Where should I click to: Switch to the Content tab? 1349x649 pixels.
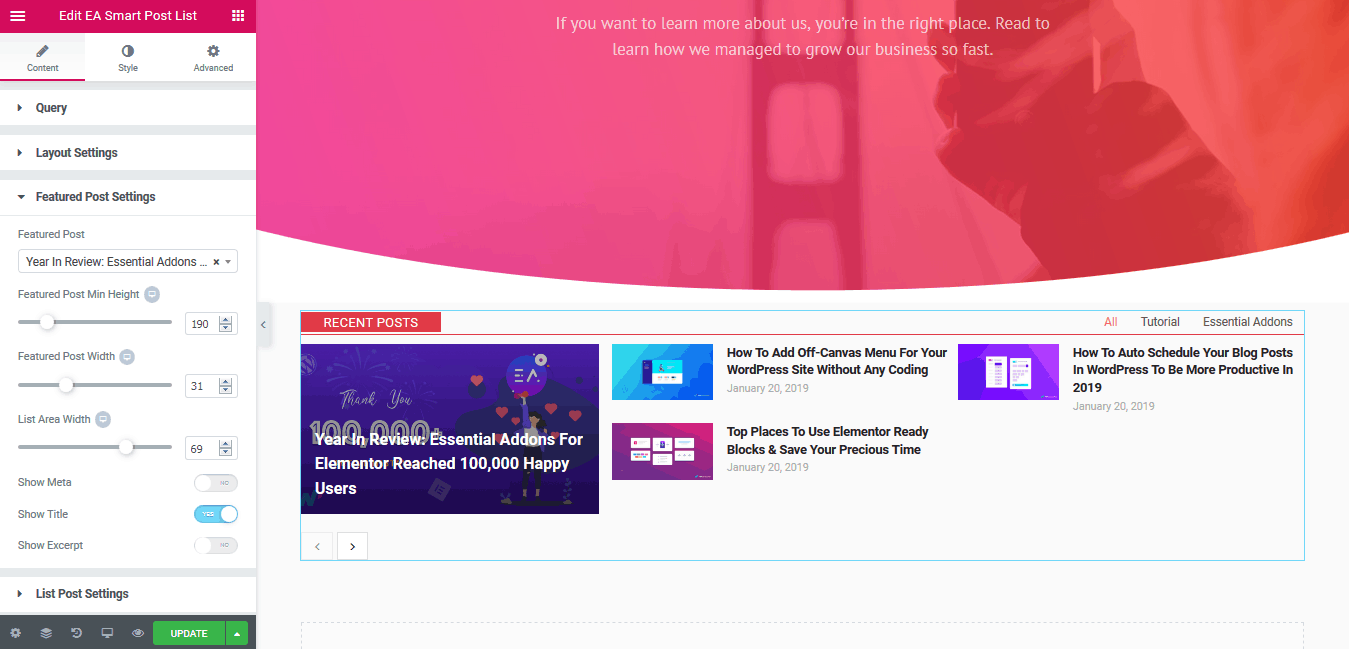[x=43, y=58]
